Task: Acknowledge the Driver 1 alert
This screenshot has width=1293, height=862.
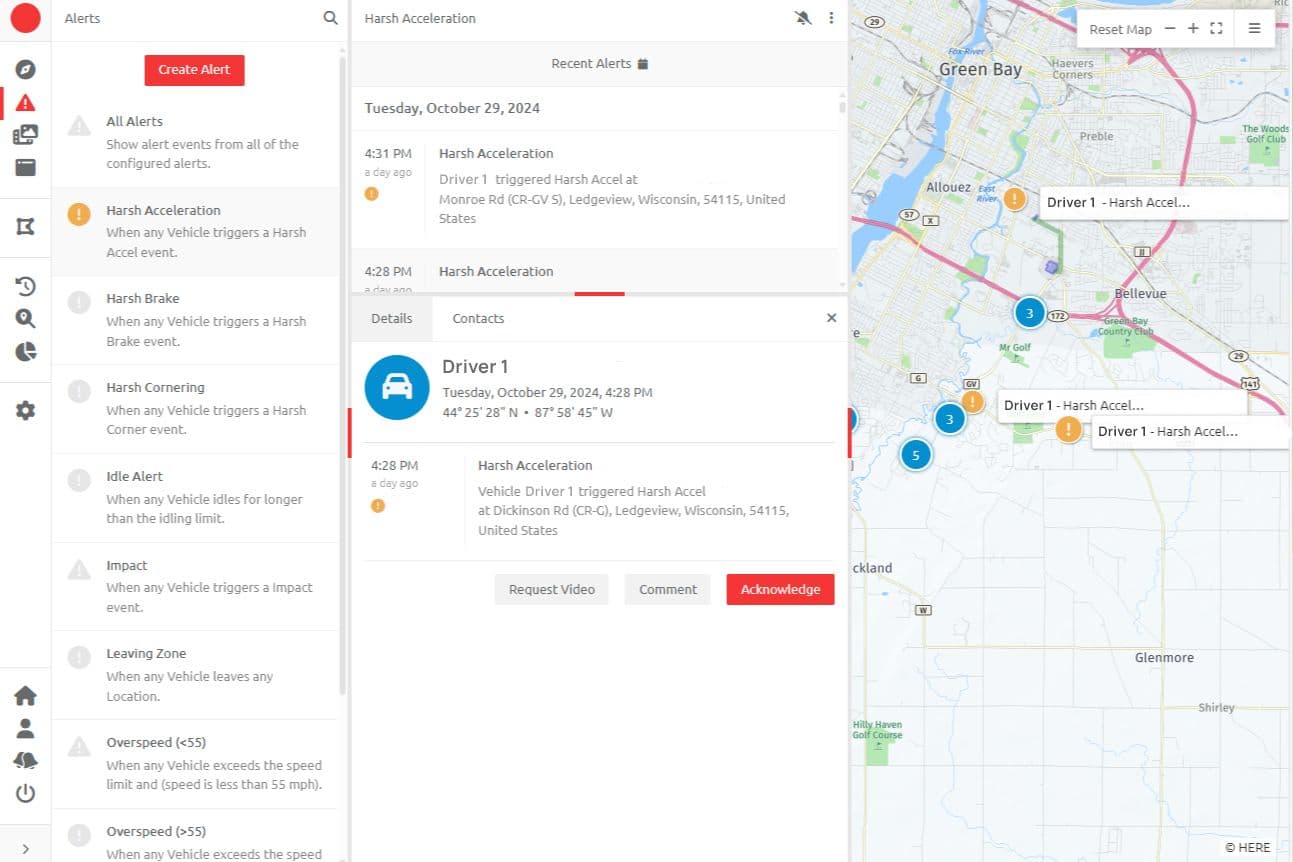Action: click(x=780, y=589)
